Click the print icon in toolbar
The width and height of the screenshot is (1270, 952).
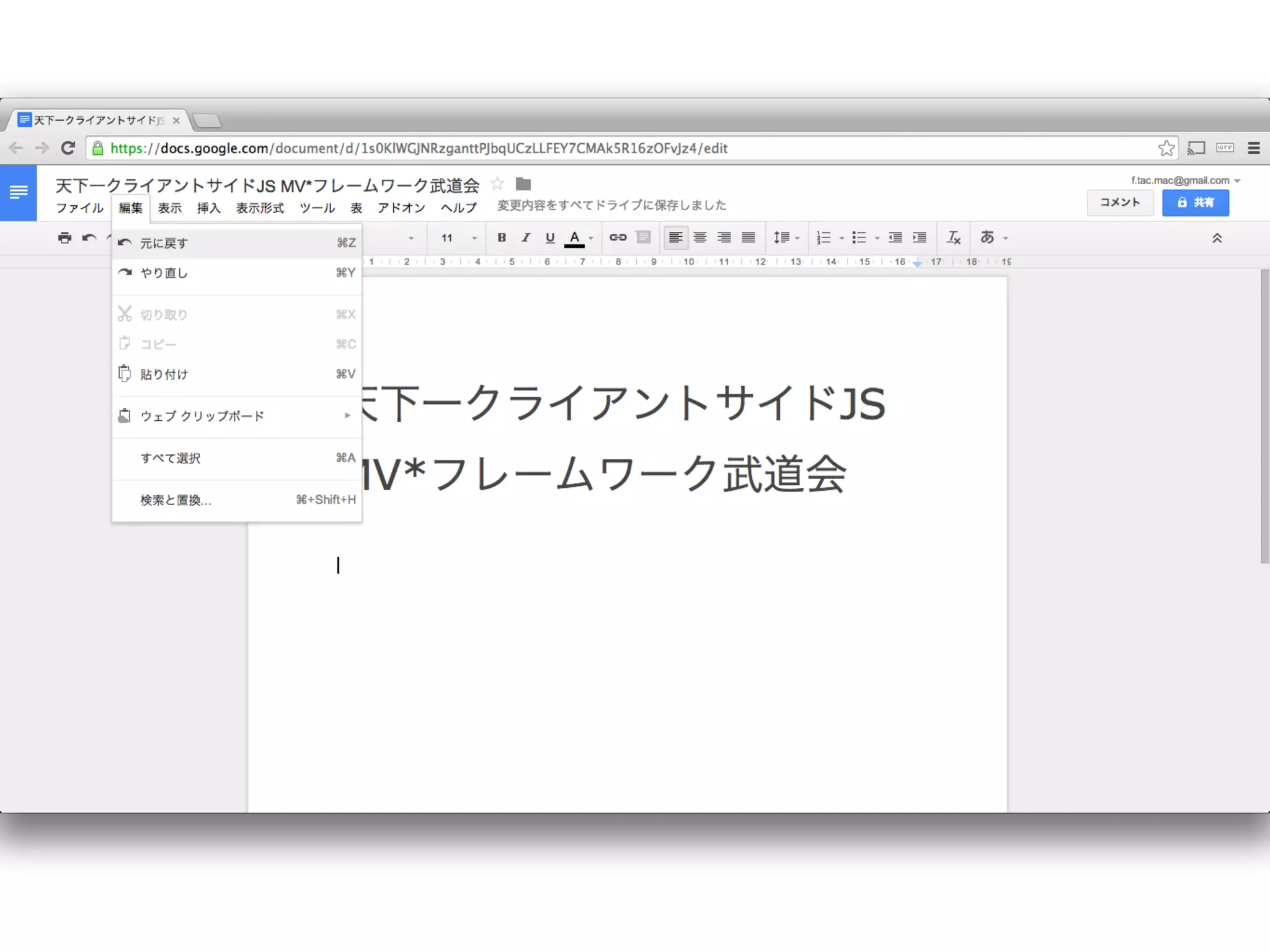(x=64, y=238)
